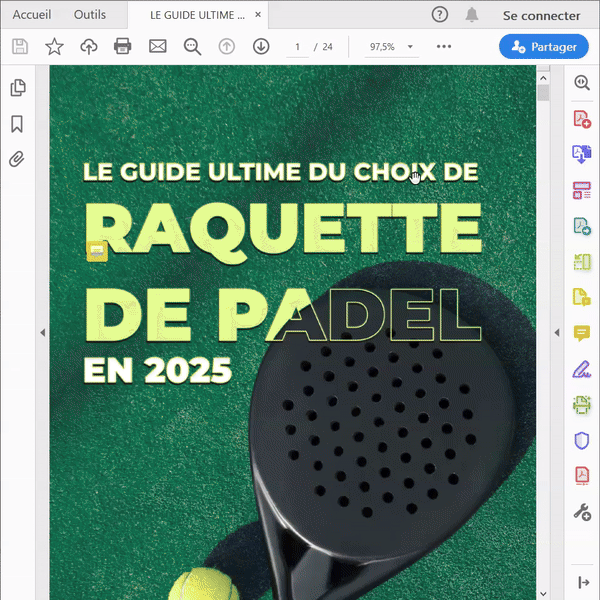Image resolution: width=600 pixels, height=600 pixels.
Task: Open notifications bell
Action: pos(472,15)
